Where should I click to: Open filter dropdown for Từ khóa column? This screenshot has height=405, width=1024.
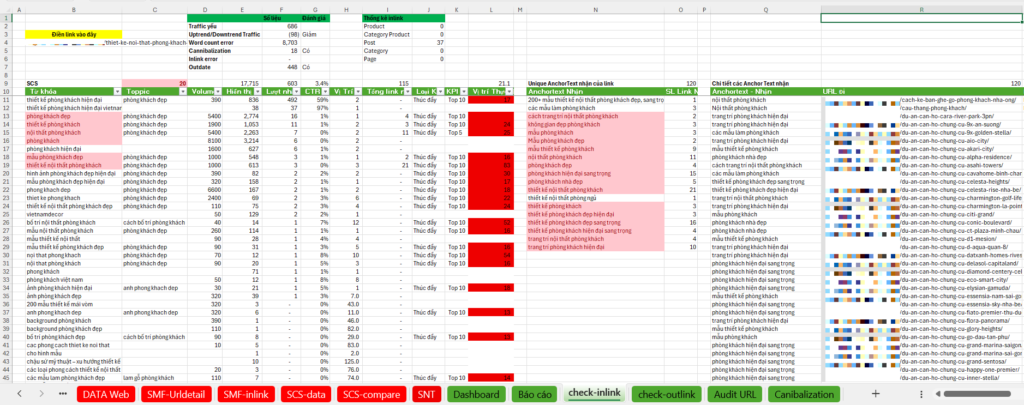coord(117,92)
